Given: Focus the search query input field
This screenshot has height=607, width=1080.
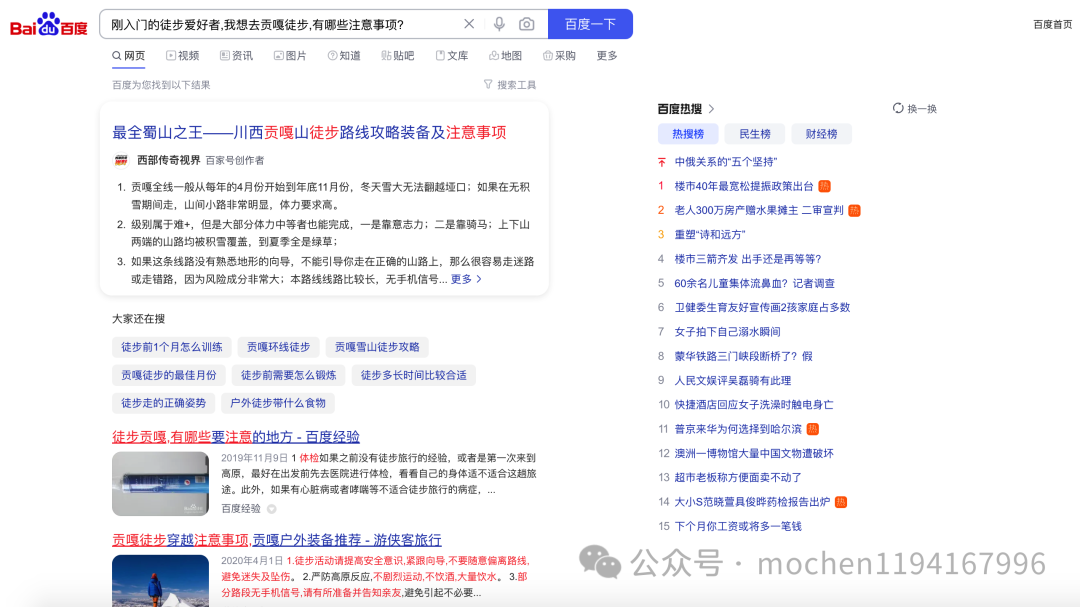Looking at the screenshot, I should point(282,24).
